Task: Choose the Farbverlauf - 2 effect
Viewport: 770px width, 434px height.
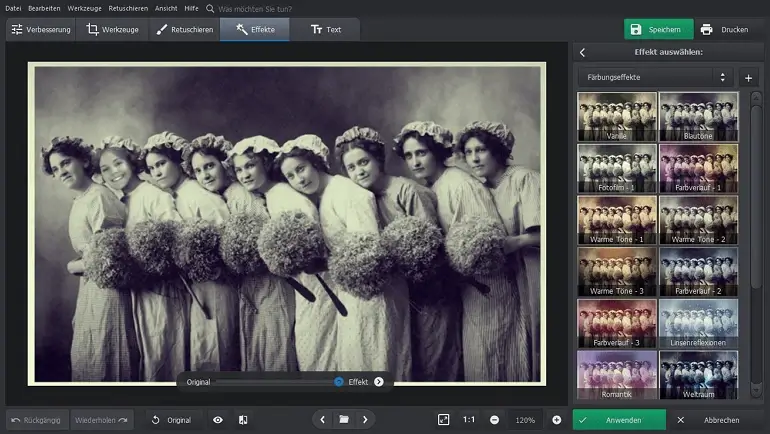Action: pyautogui.click(x=698, y=271)
